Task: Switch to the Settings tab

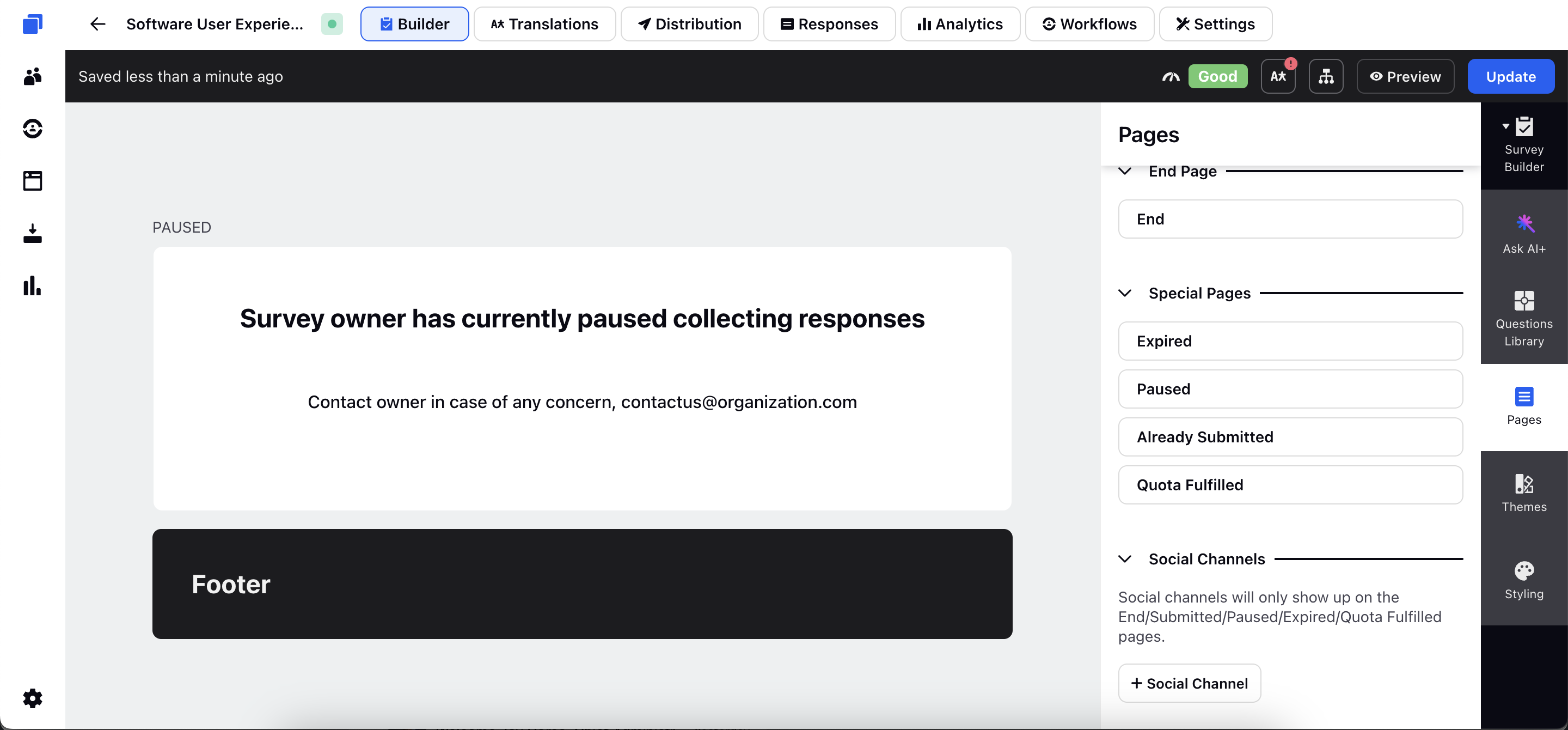Action: (x=1215, y=25)
